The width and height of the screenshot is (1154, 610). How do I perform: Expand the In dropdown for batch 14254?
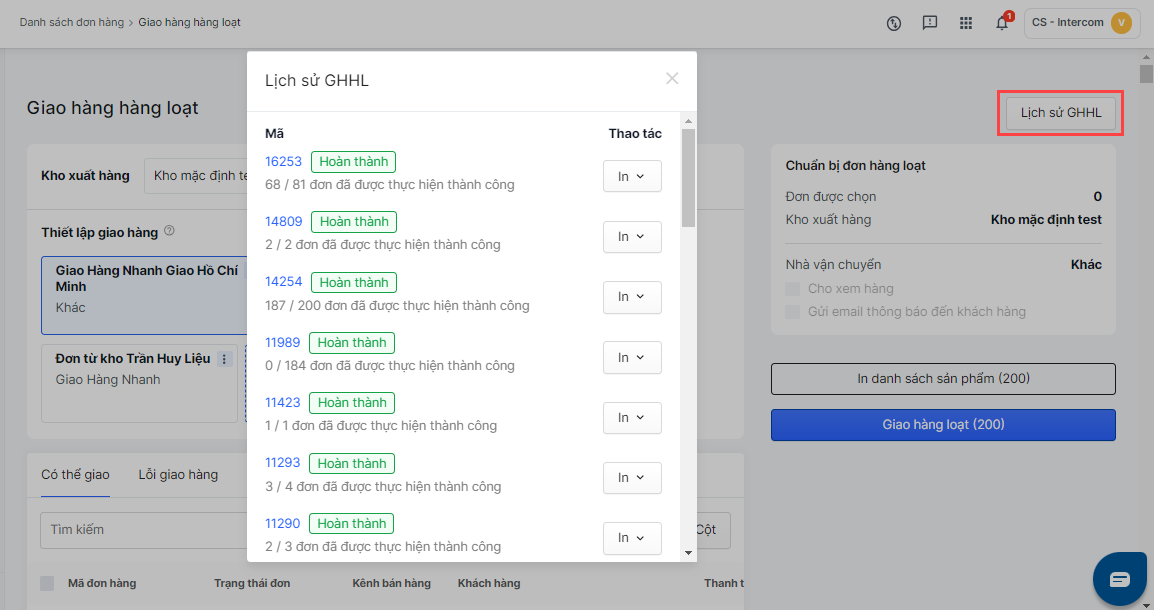[x=632, y=297]
